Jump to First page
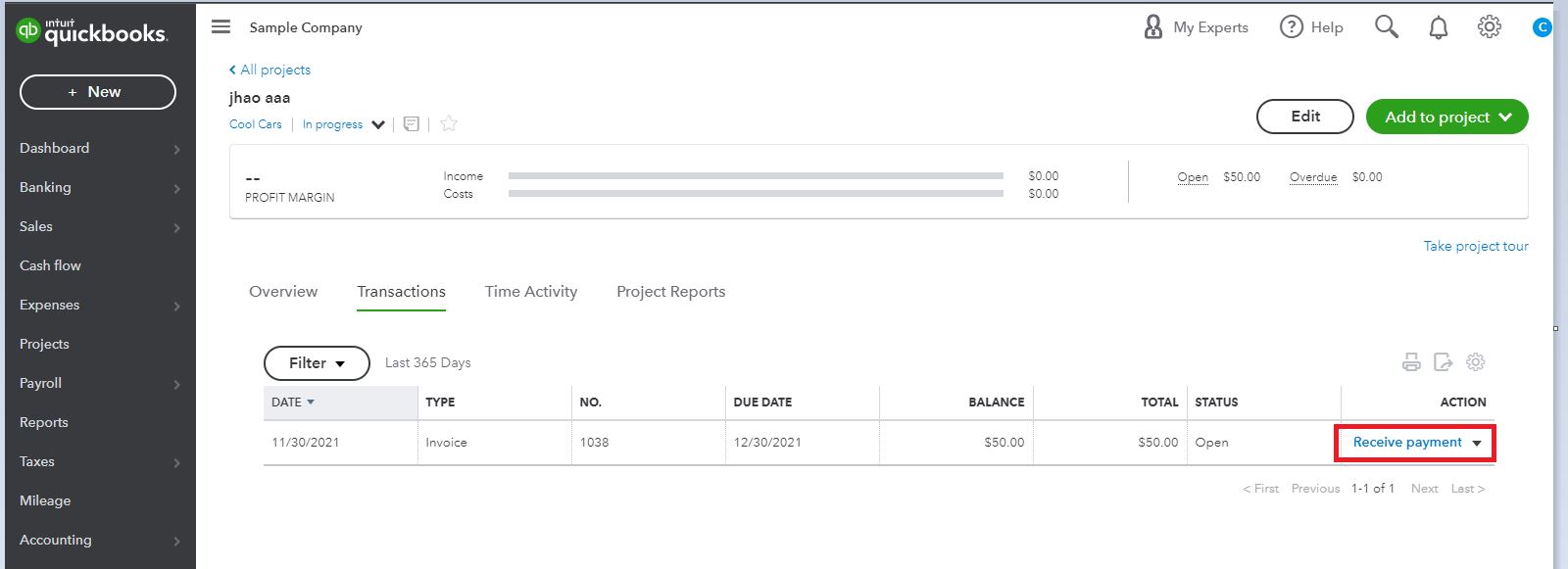The height and width of the screenshot is (569, 1568). (1260, 489)
